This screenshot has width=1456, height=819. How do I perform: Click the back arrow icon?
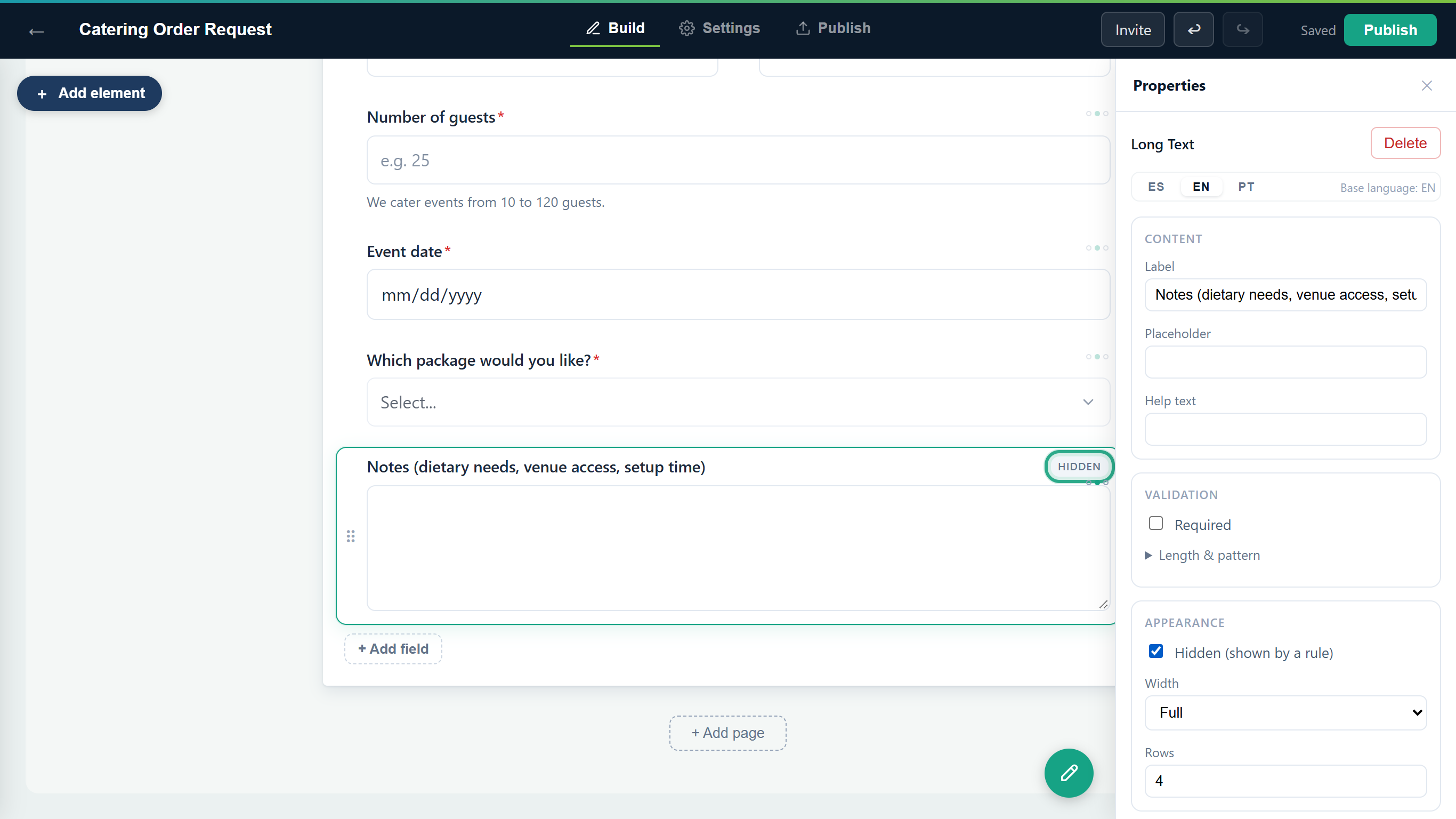[x=36, y=31]
